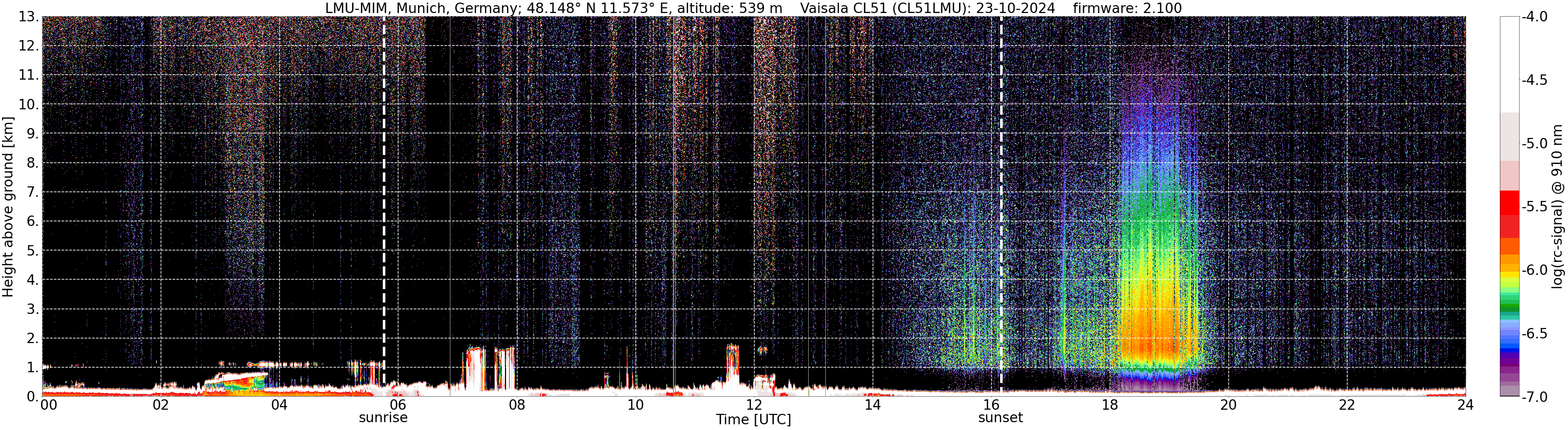This screenshot has width=1568, height=430.
Task: Click the y-axis tick label '8.'
Action: 33,163
